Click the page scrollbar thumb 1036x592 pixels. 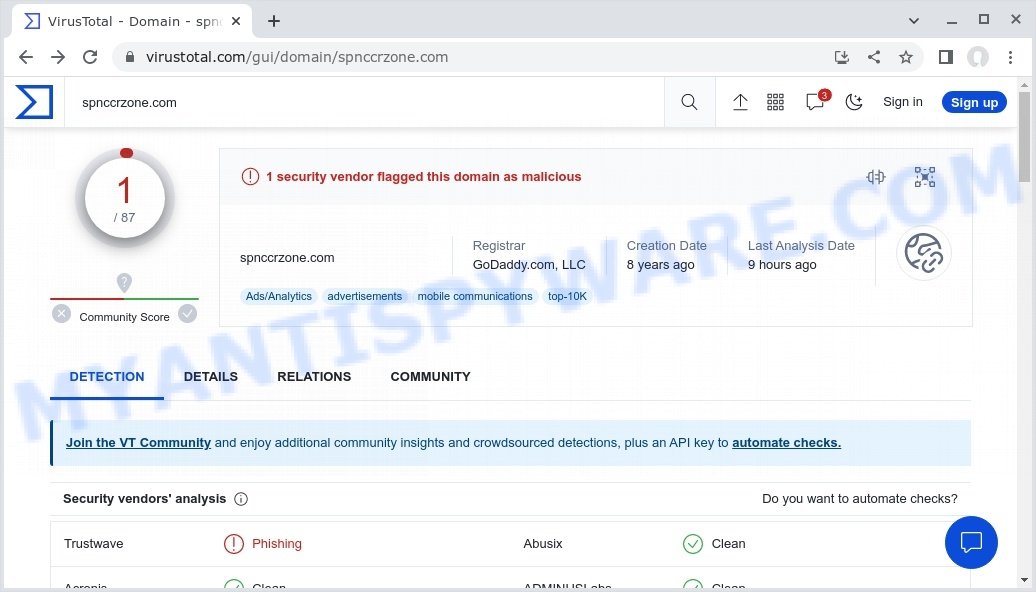point(1024,136)
